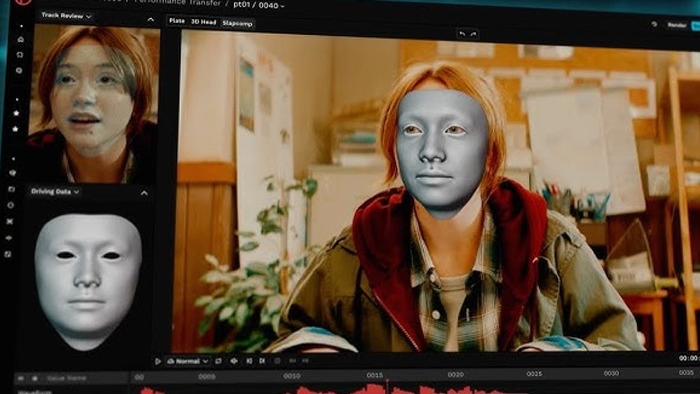Click the grid icon at sidebar bottom
The image size is (700, 394).
[8, 254]
